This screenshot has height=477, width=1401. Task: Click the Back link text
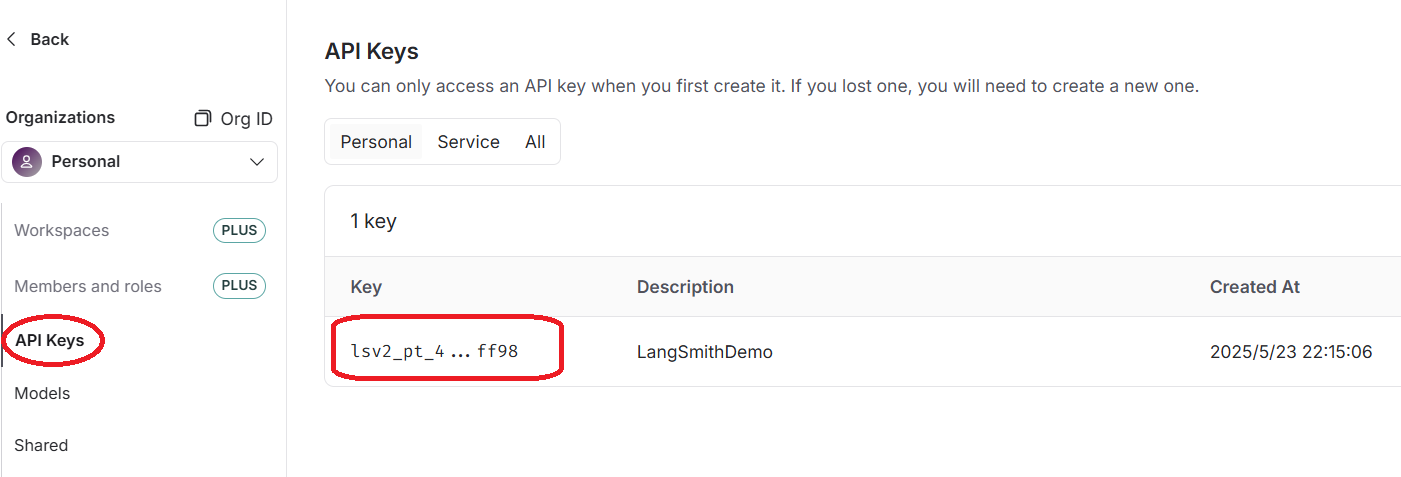(50, 39)
